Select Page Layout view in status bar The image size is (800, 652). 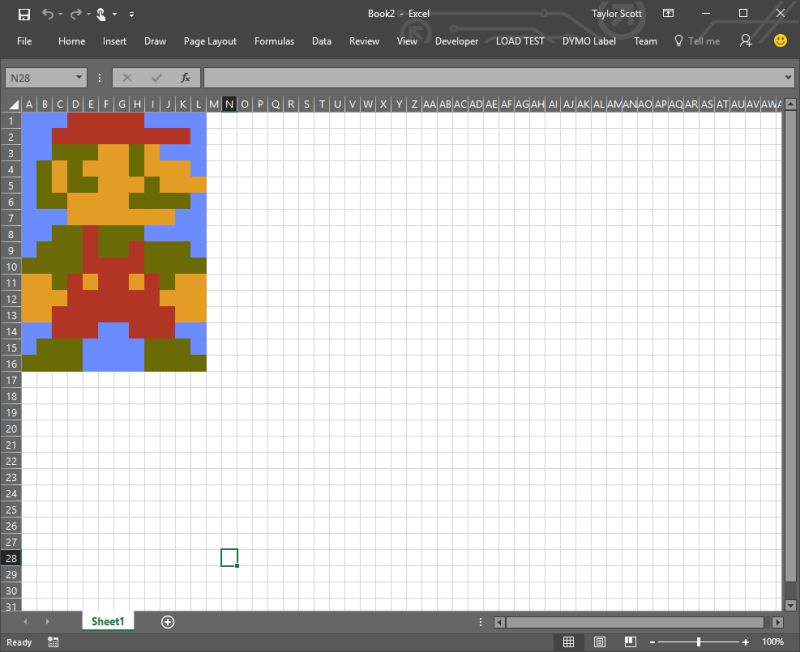(598, 641)
